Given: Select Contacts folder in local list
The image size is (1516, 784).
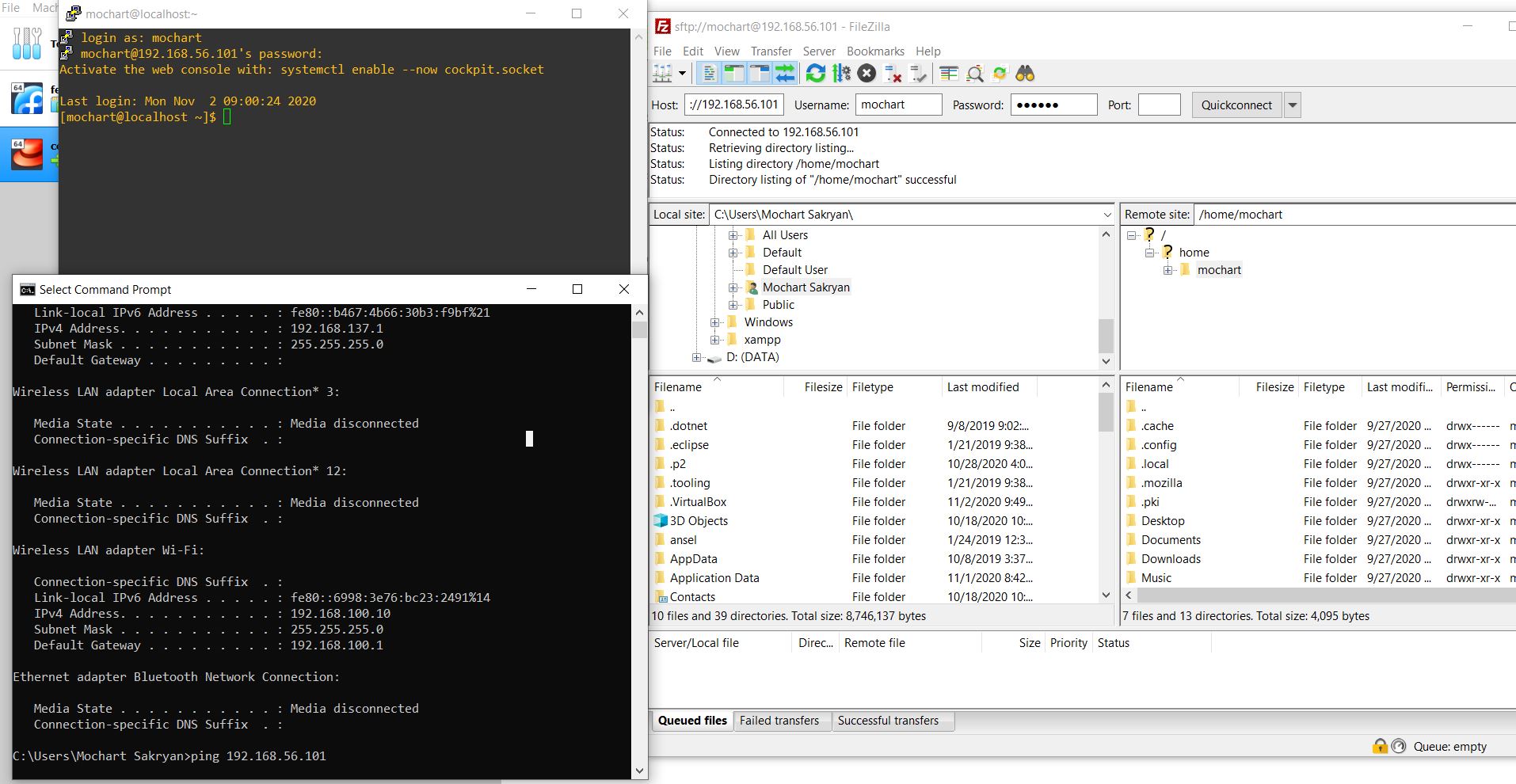Looking at the screenshot, I should coord(874,596).
